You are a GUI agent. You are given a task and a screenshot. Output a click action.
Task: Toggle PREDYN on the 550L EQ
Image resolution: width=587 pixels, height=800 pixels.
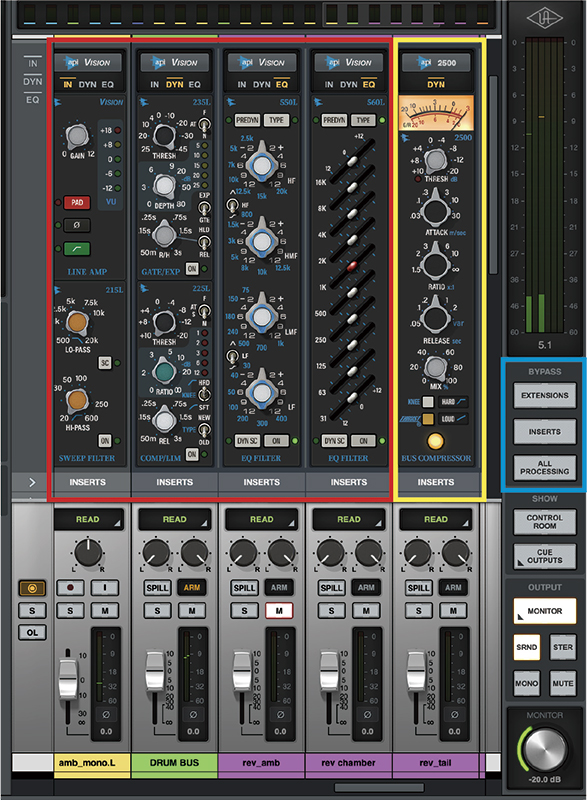click(x=247, y=120)
